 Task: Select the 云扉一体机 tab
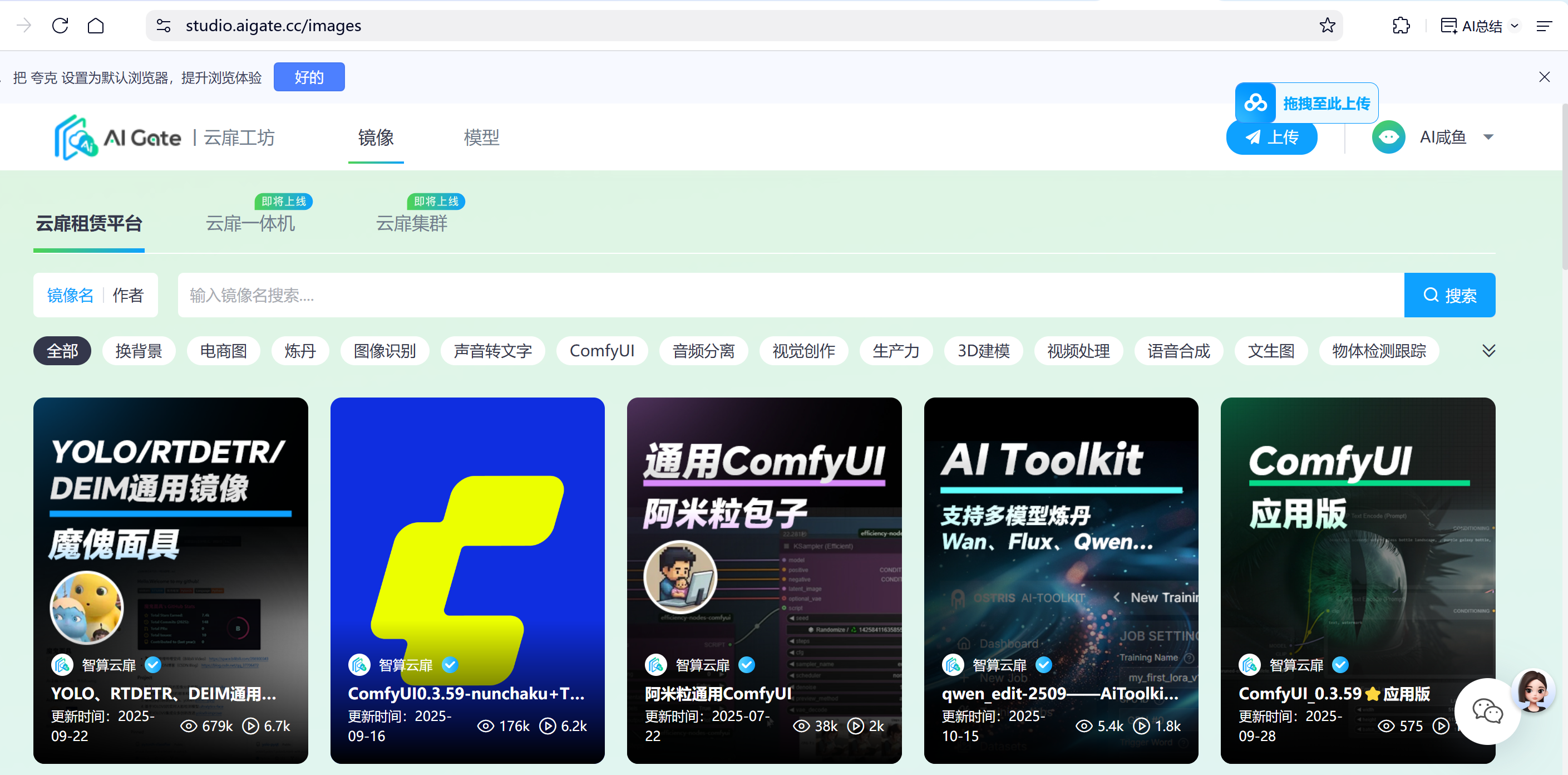click(x=250, y=224)
